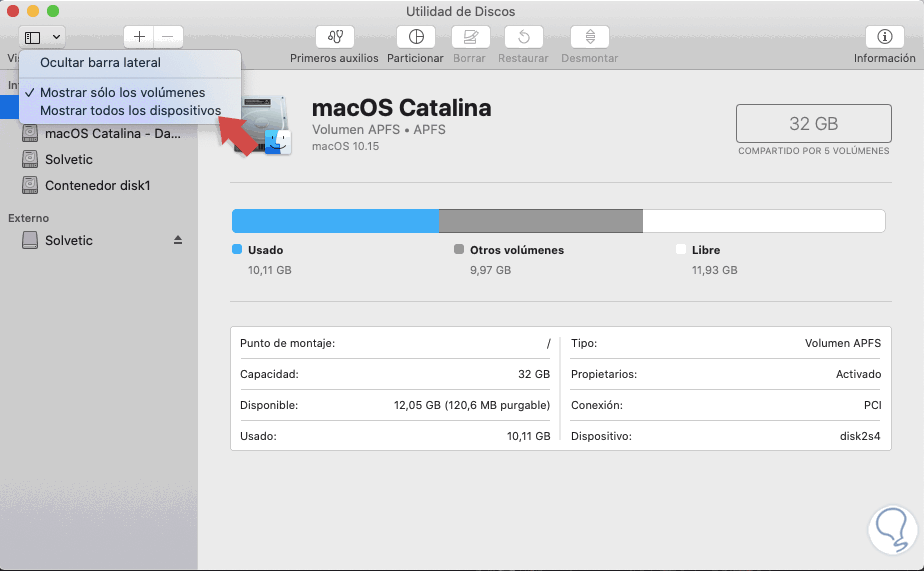Screen dimensions: 924x571
Task: Click the red close window button
Action: click(13, 11)
